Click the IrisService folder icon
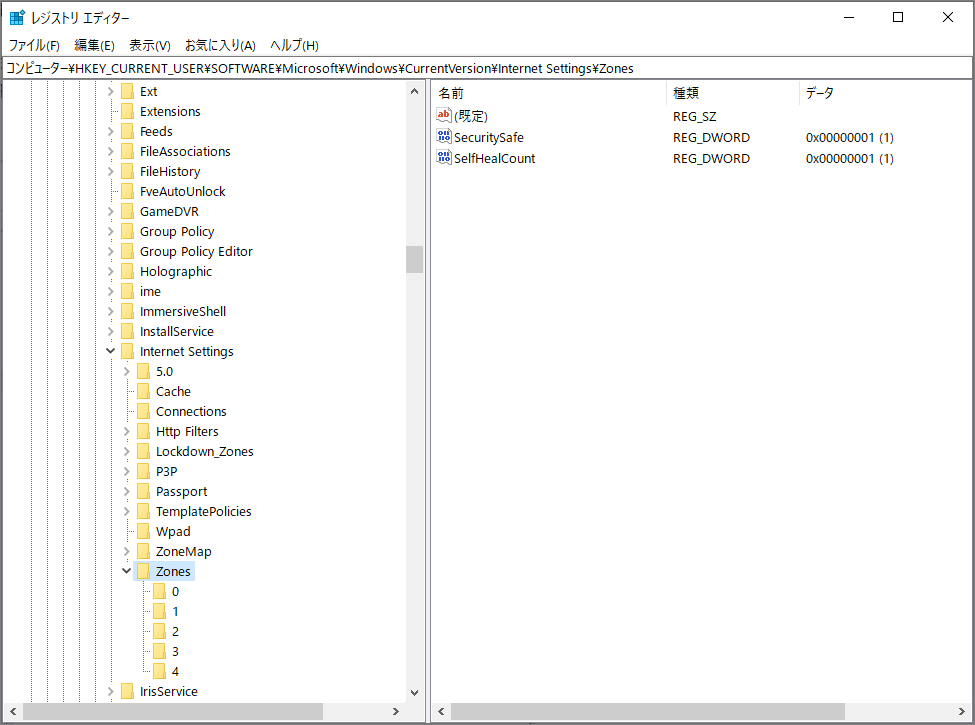Viewport: 975px width, 725px height. point(127,691)
